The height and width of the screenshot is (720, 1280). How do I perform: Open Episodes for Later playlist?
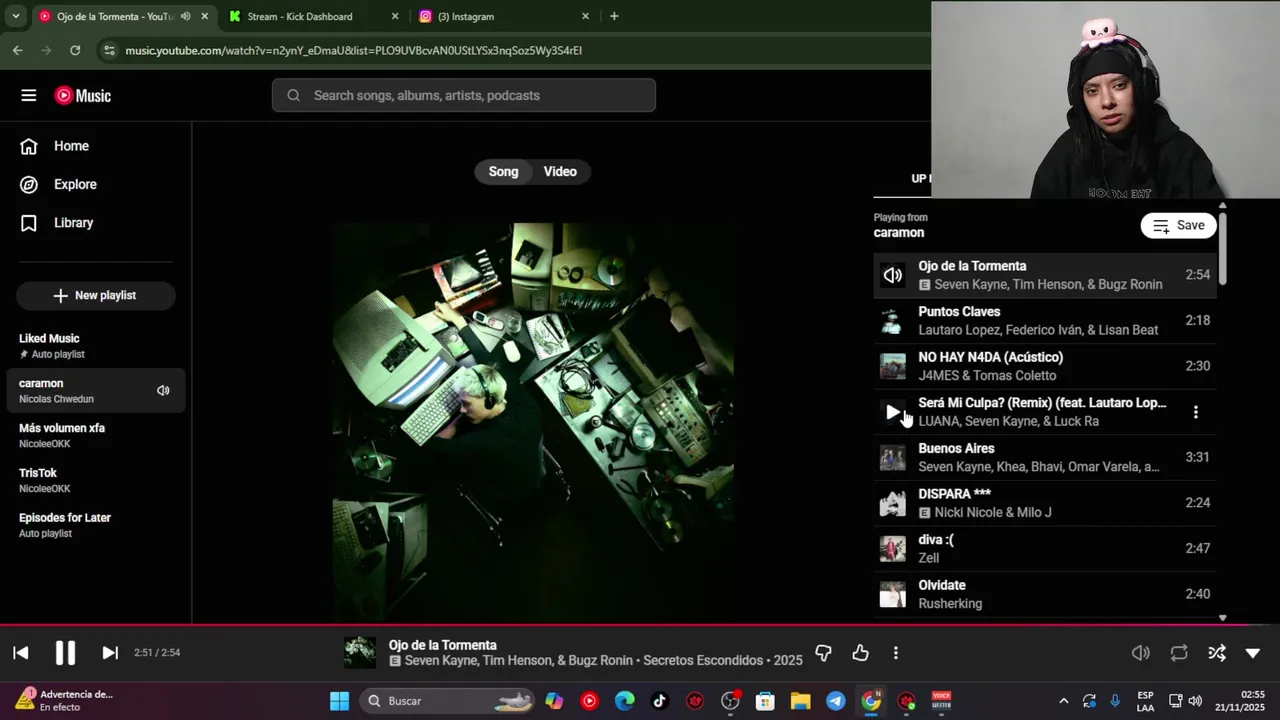click(x=95, y=525)
